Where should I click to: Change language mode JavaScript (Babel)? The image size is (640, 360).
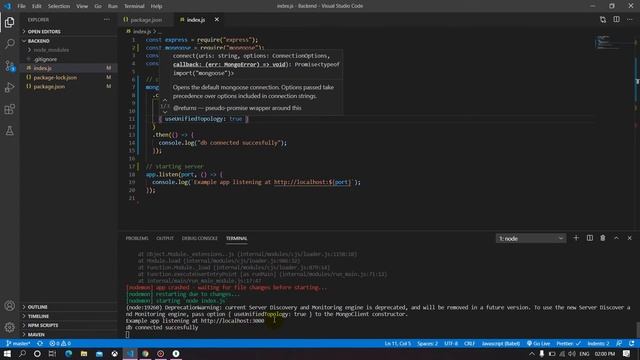(x=501, y=343)
